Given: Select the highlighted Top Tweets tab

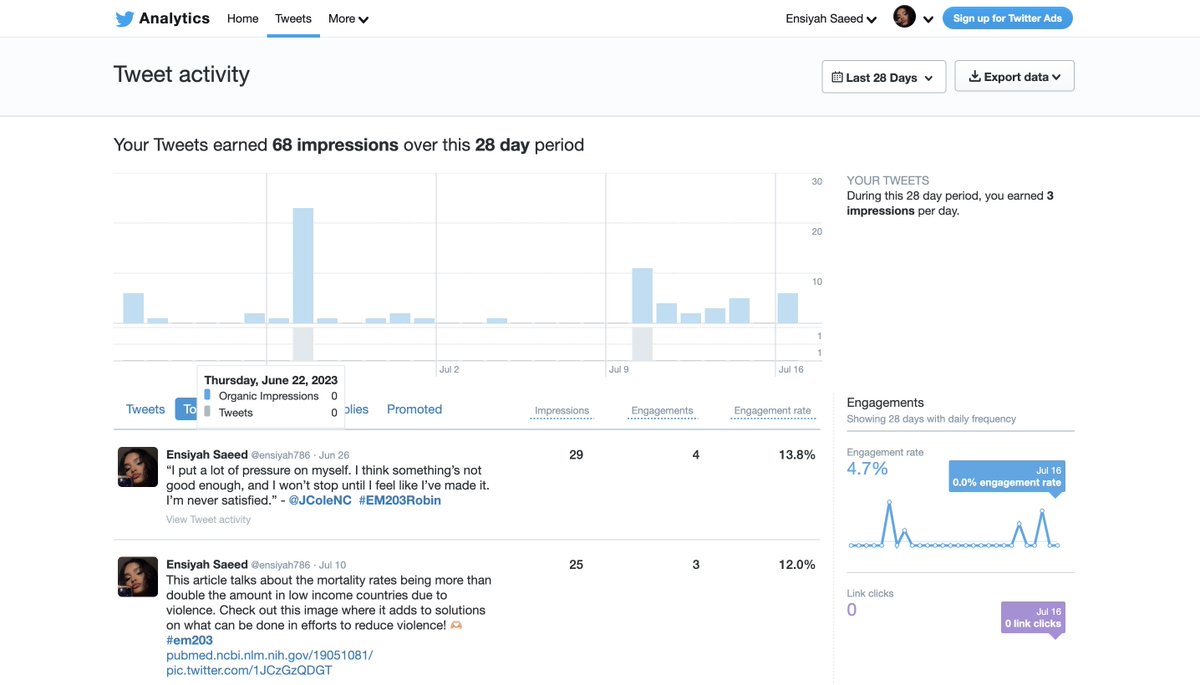Looking at the screenshot, I should [186, 409].
